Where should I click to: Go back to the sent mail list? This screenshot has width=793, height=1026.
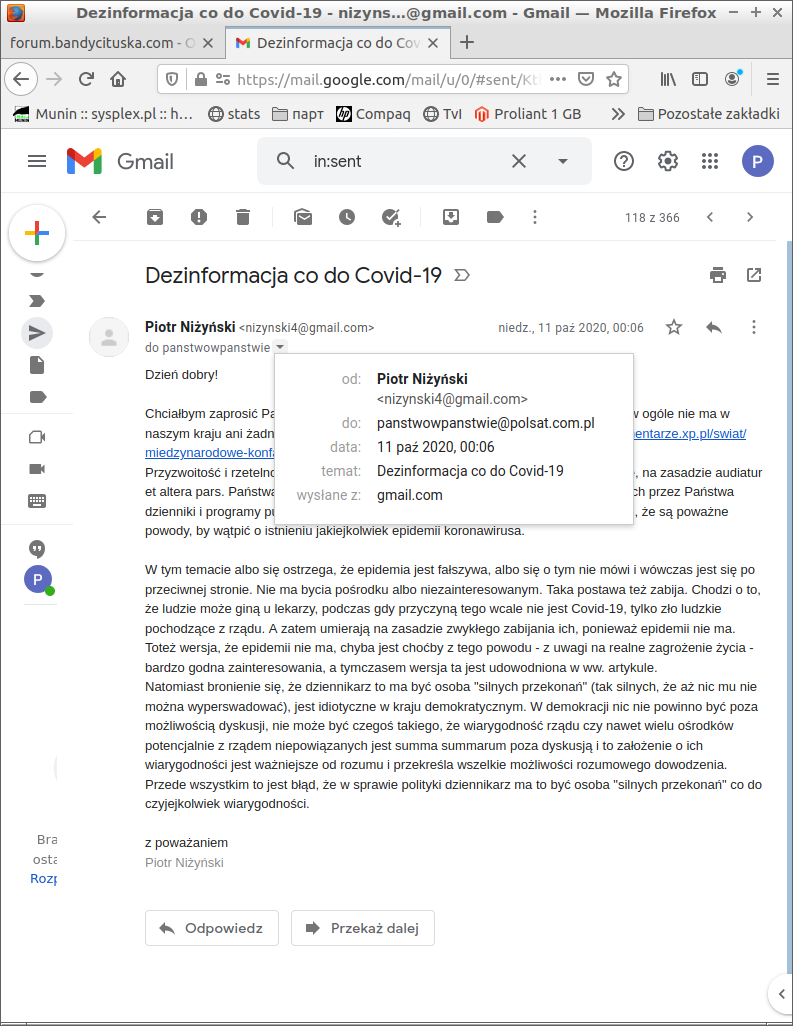click(x=99, y=217)
